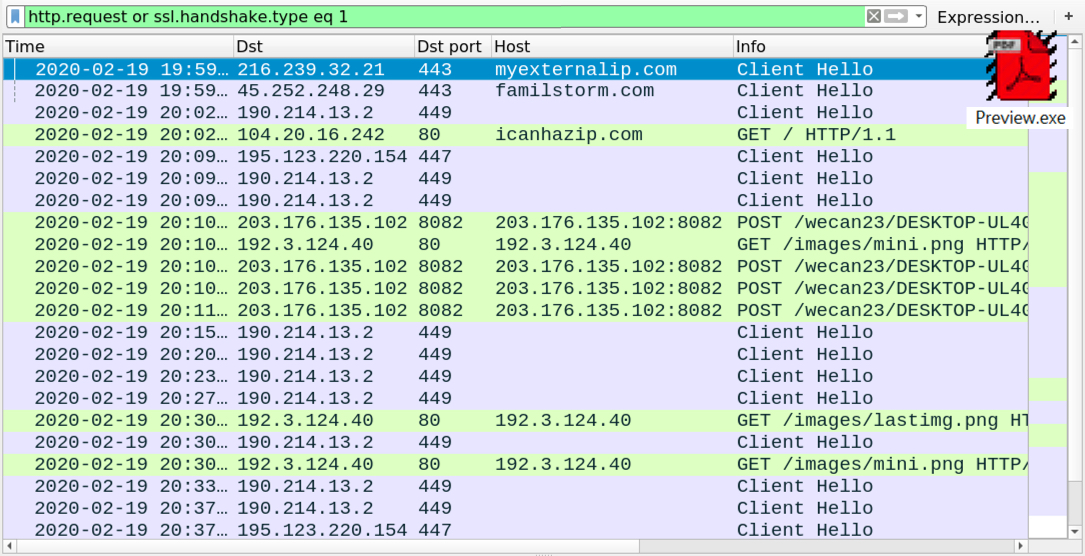
Task: Open the filter history dropdown arrow
Action: click(918, 17)
